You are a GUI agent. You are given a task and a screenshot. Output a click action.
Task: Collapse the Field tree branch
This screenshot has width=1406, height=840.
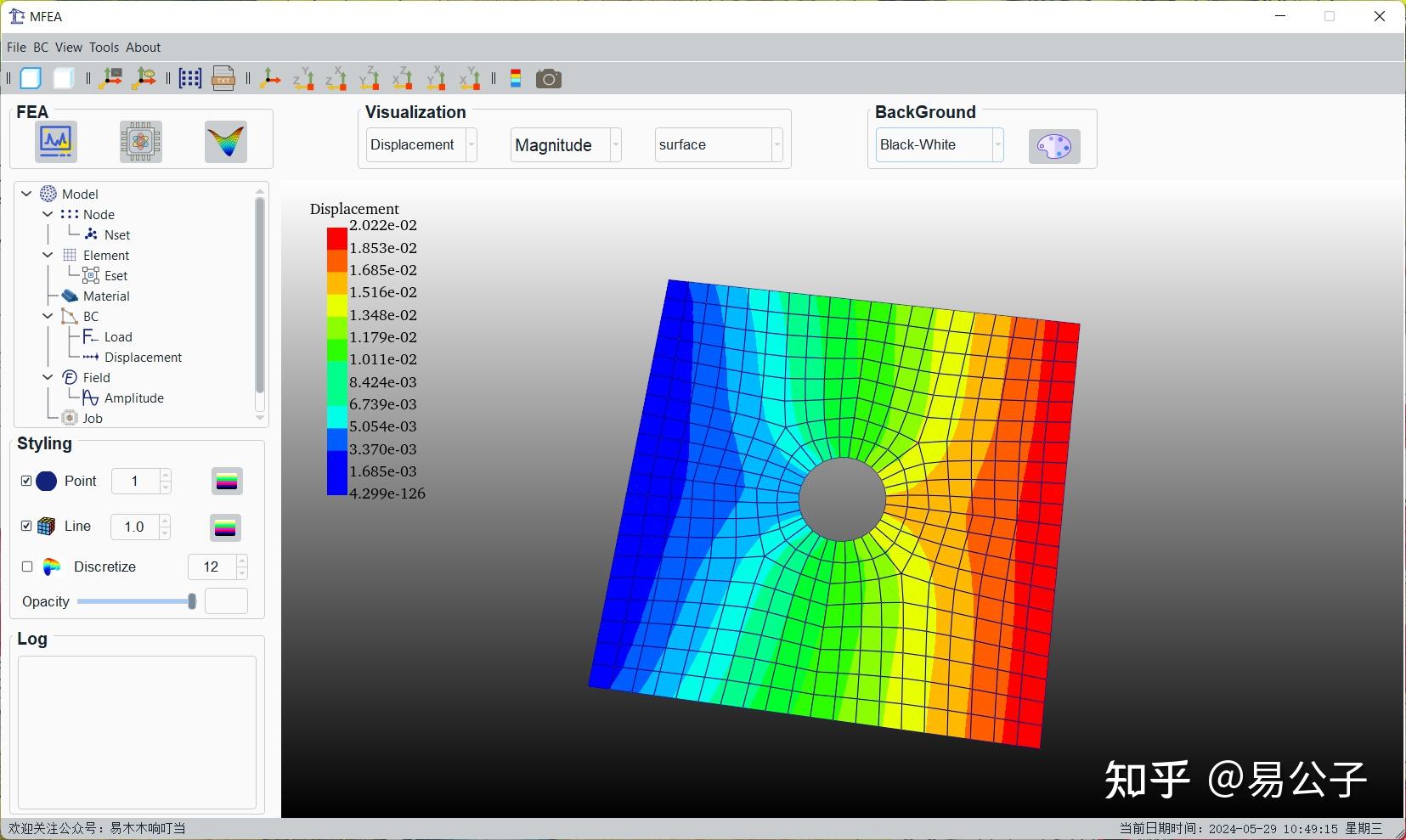point(48,377)
